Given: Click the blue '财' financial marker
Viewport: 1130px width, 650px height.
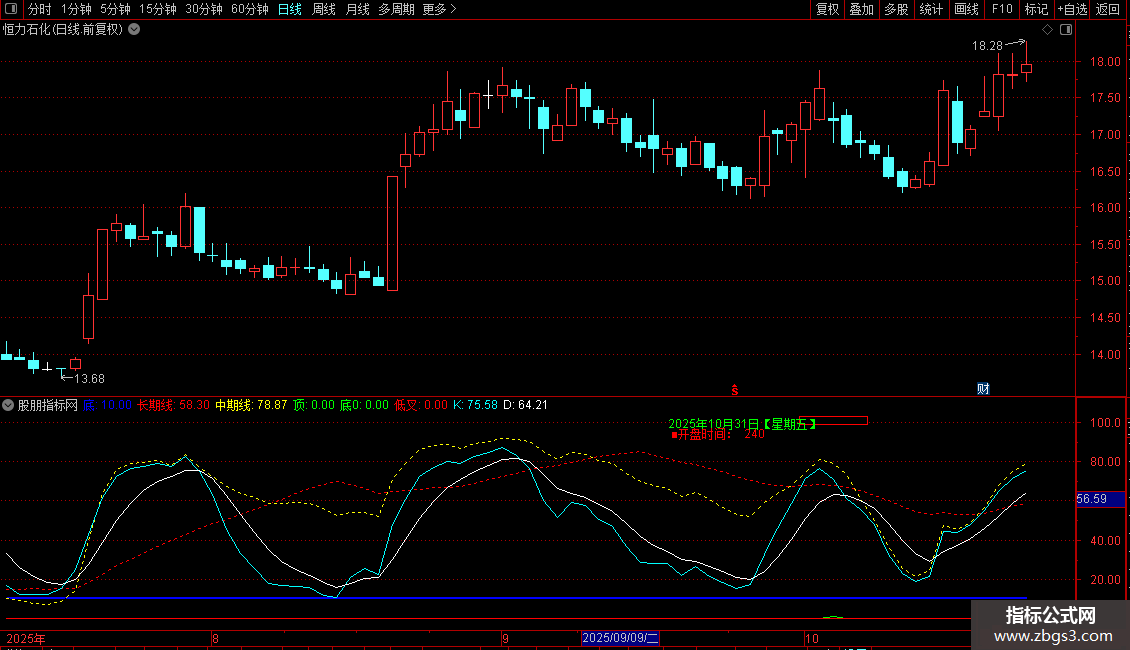Looking at the screenshot, I should [x=983, y=389].
